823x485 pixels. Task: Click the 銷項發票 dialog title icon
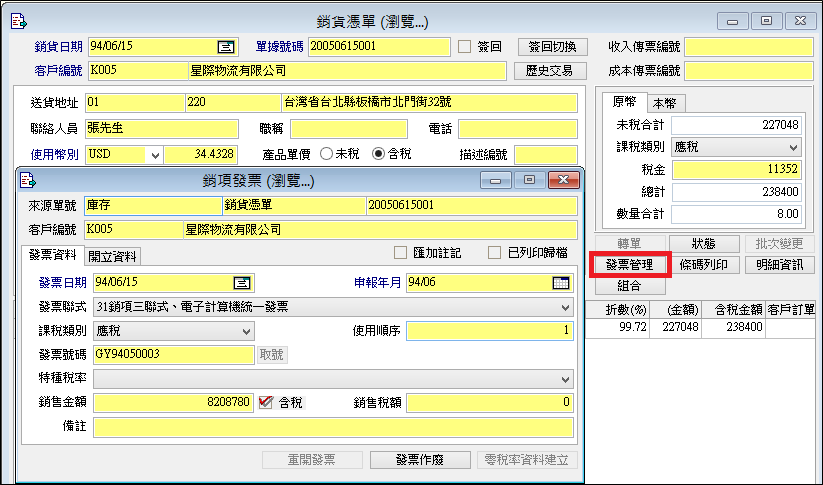tap(29, 180)
